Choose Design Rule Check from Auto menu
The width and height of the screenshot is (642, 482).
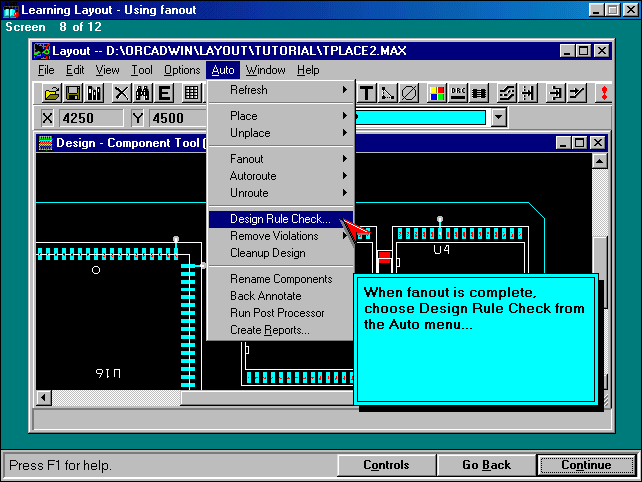(280, 219)
